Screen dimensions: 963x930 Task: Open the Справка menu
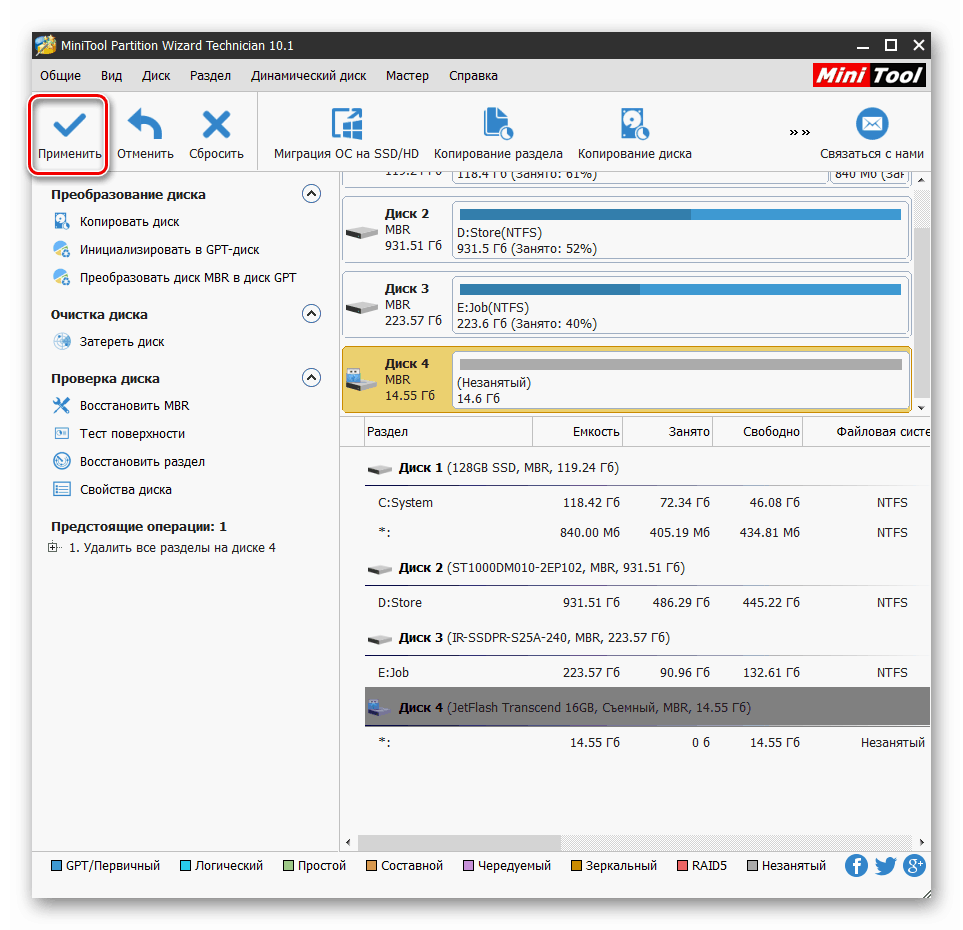[473, 76]
